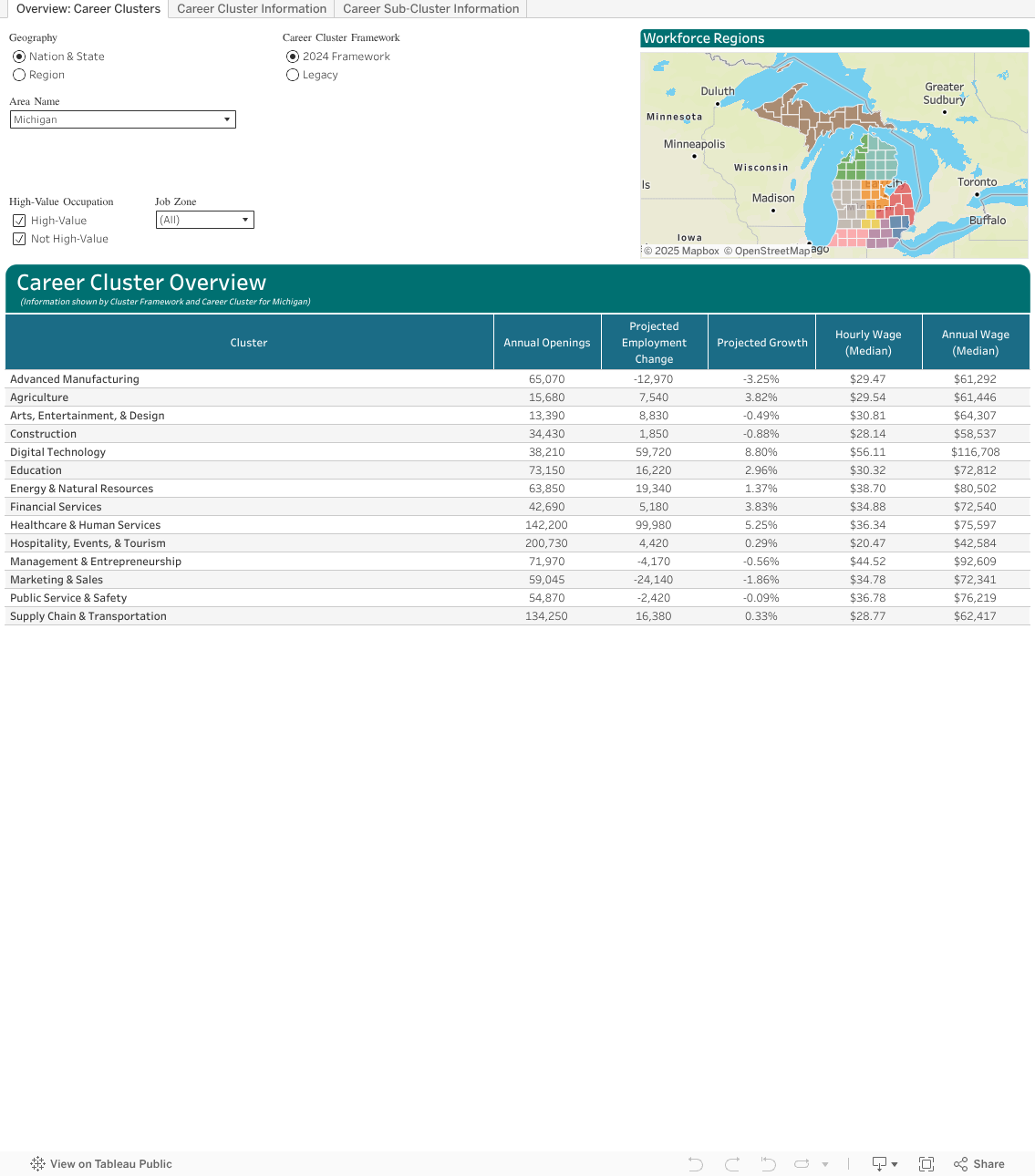
Task: Open the download icon menu
Action: point(885,1164)
